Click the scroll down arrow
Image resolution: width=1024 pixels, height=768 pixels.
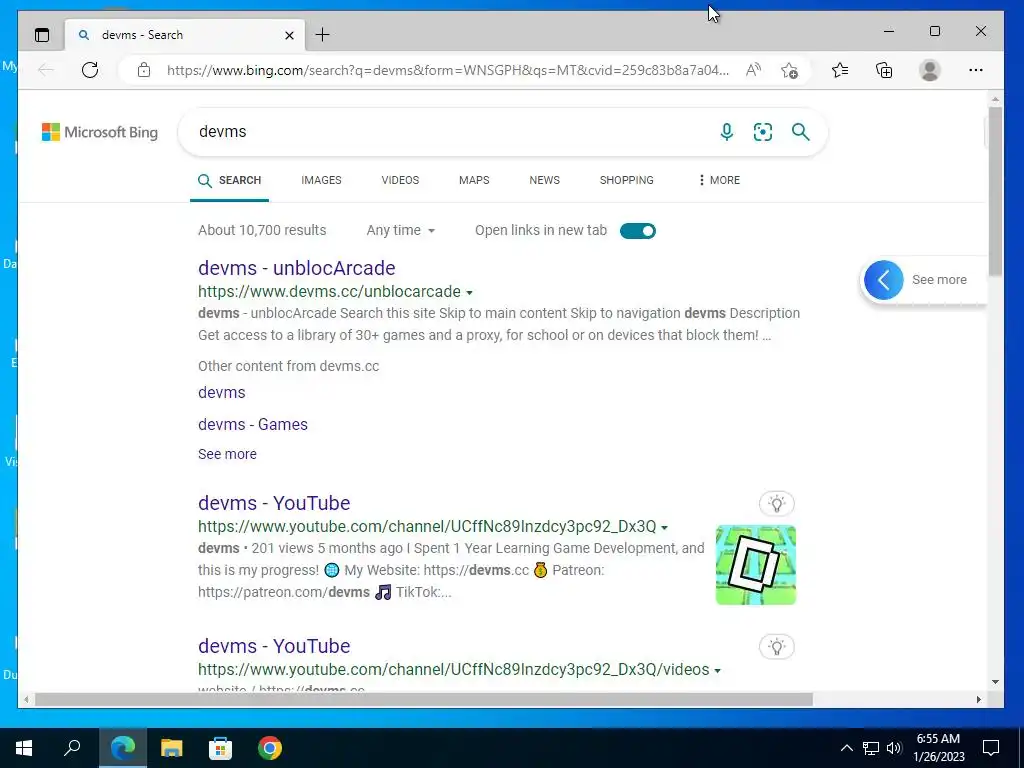(x=995, y=682)
